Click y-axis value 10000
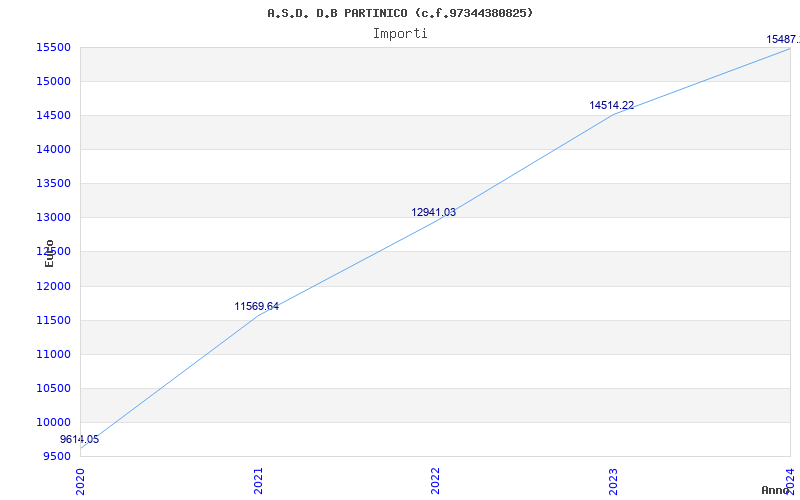The height and width of the screenshot is (500, 800). coord(53,422)
